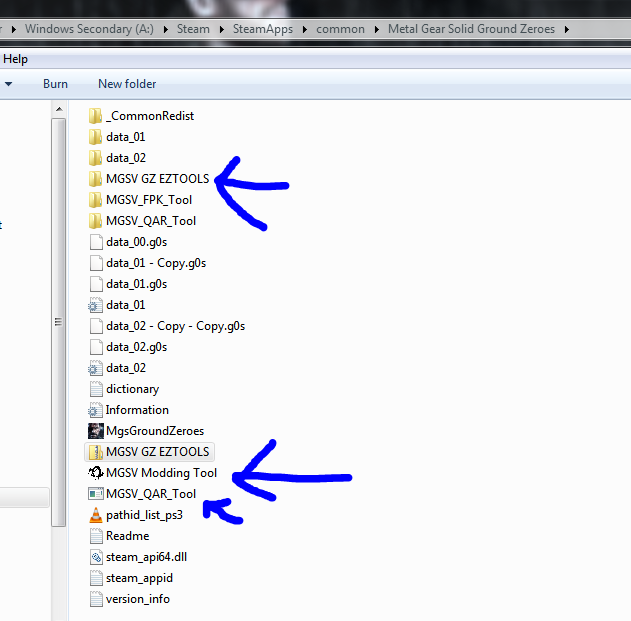Screen dimensions: 631x621
Task: Select the data_00.g0s file name
Action: [136, 242]
